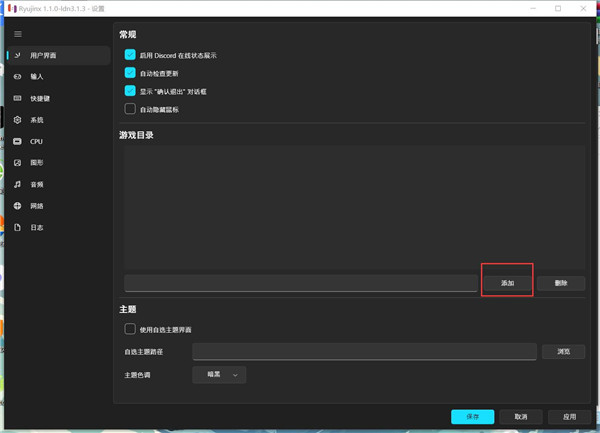Toggle 使用自选主题界面 checkbox
The width and height of the screenshot is (600, 433).
130,329
